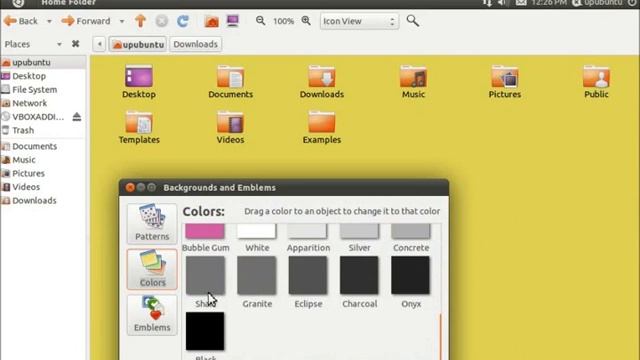Close the Places sidebar pane
Screen dimensions: 640x360
click(76, 44)
